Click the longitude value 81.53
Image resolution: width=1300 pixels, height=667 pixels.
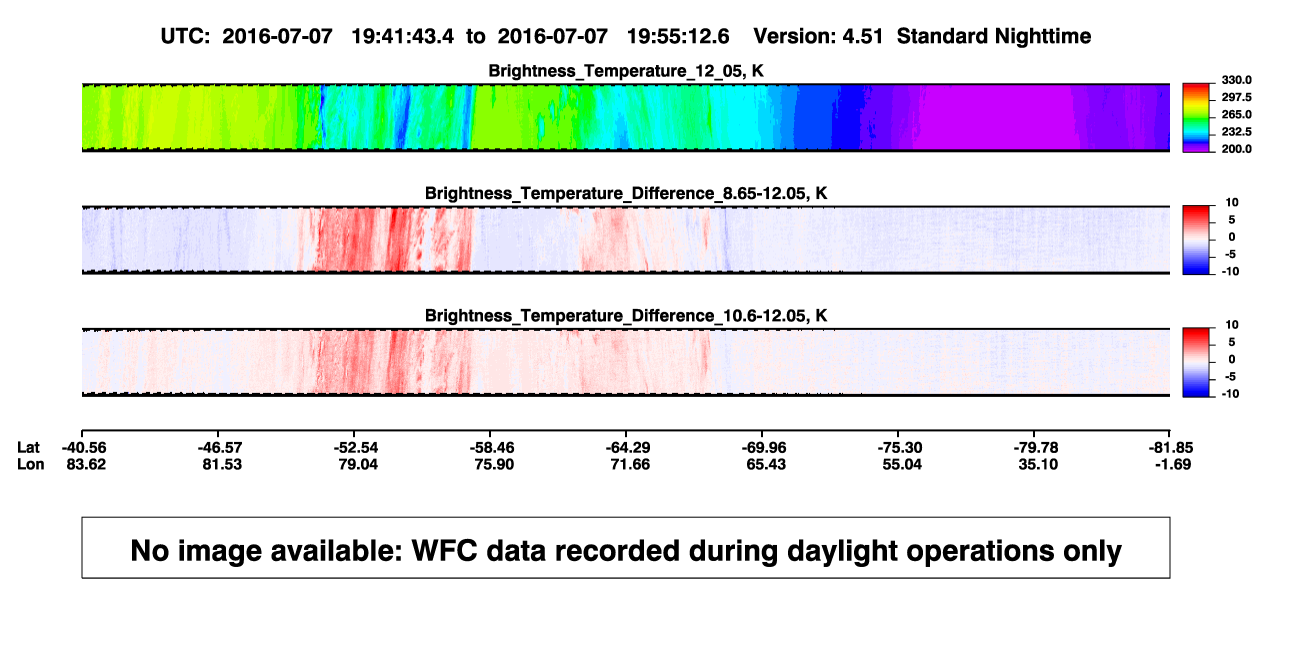tap(222, 465)
